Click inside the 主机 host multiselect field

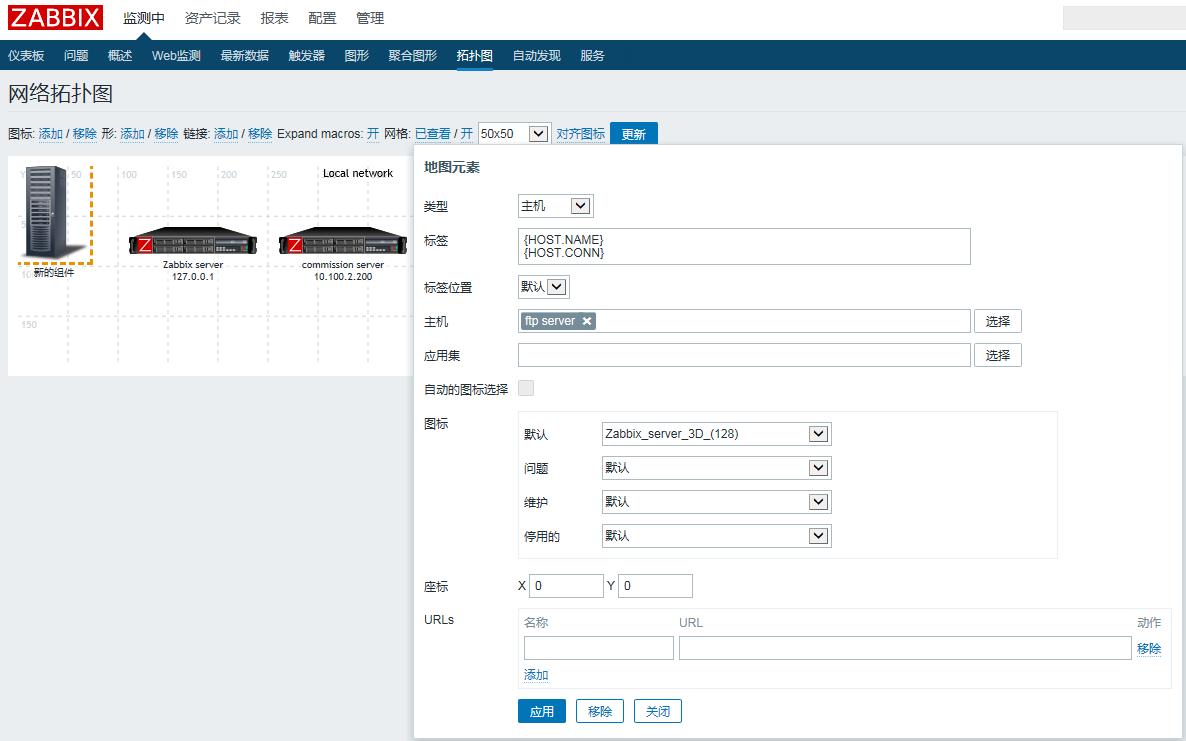point(744,321)
